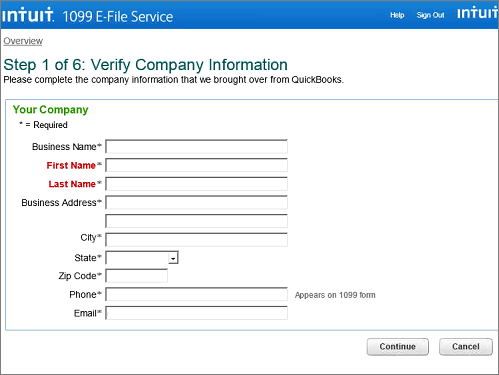Click the Intuit logo at top left
The height and width of the screenshot is (375, 499).
click(x=28, y=15)
